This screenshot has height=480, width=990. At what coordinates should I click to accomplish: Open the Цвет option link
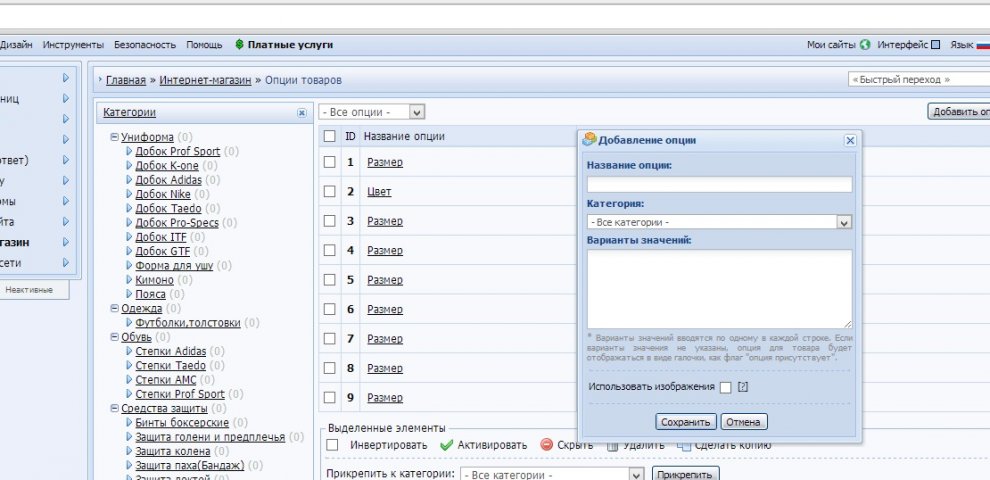379,191
